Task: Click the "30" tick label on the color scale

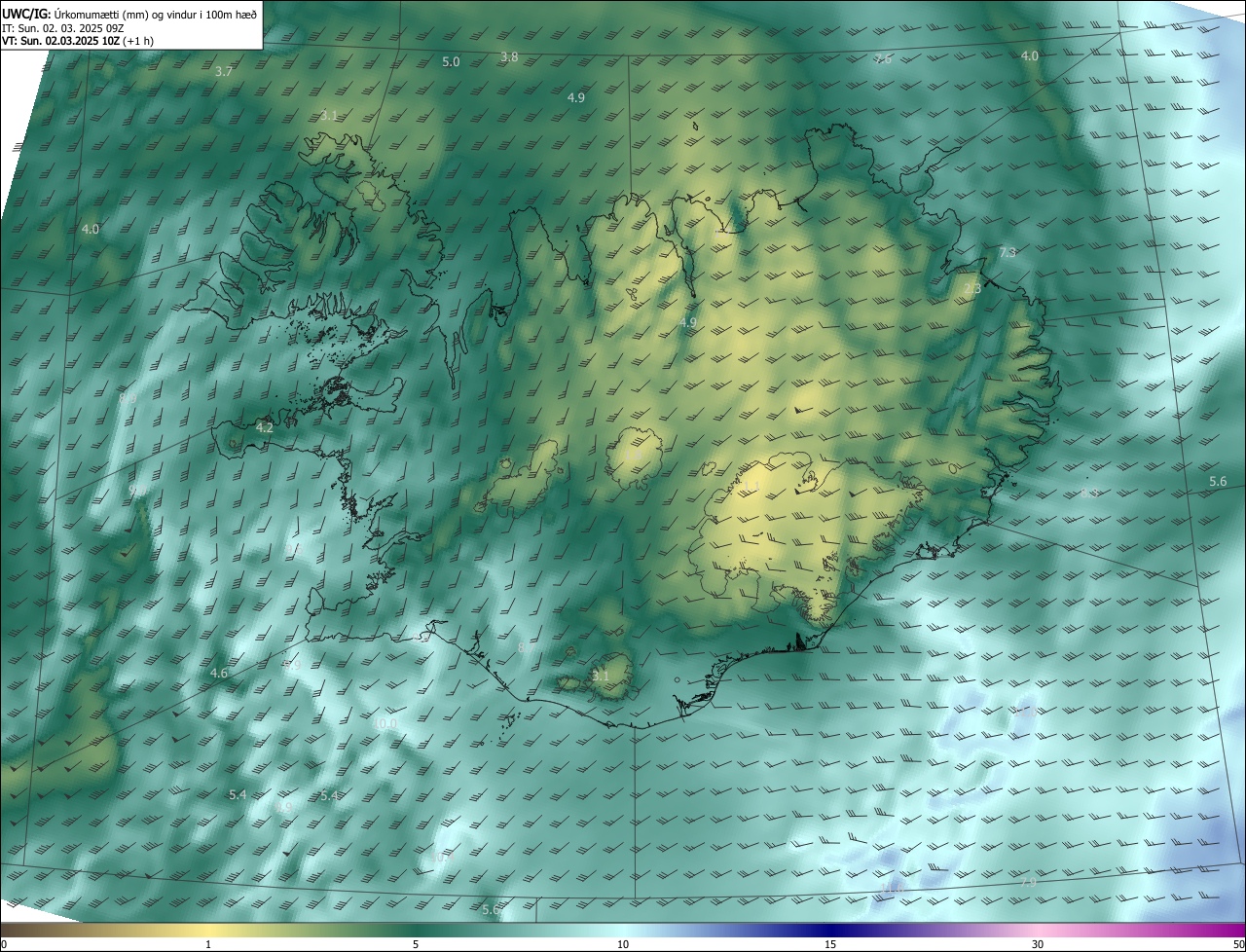Action: click(1038, 944)
